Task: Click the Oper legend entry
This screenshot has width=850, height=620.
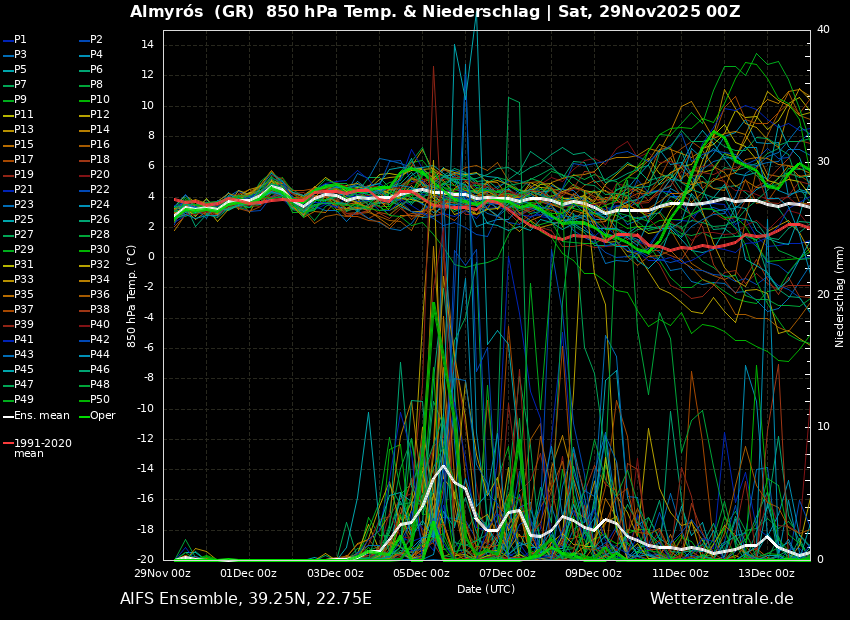Action: point(99,415)
